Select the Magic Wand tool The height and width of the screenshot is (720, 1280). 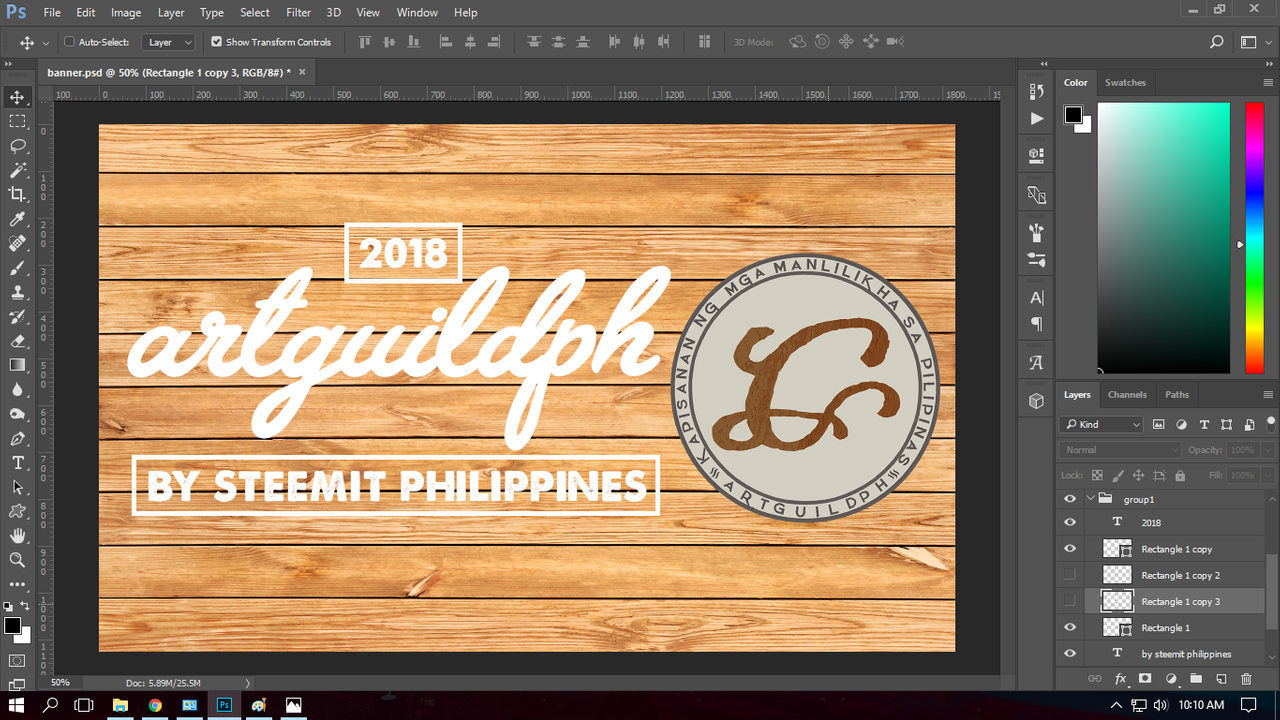pos(17,170)
